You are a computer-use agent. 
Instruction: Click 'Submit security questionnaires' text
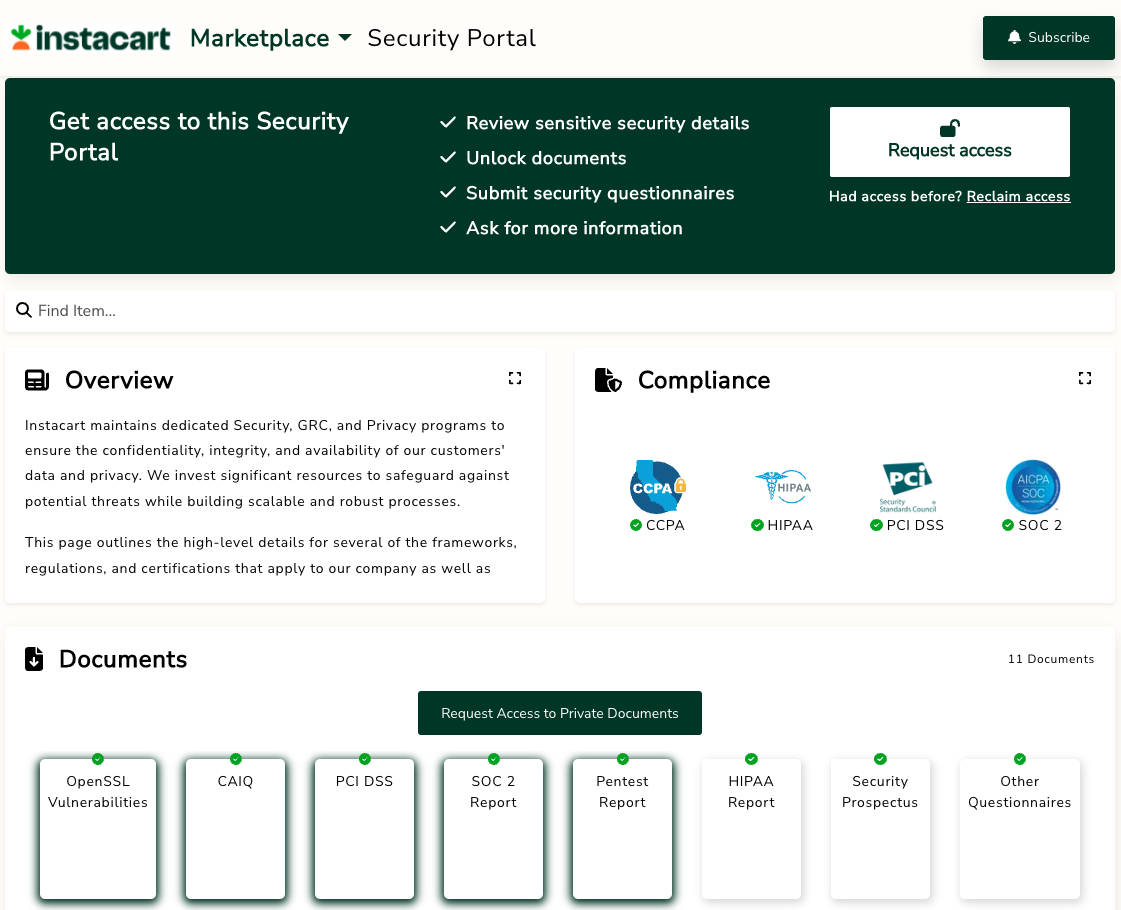coord(600,193)
